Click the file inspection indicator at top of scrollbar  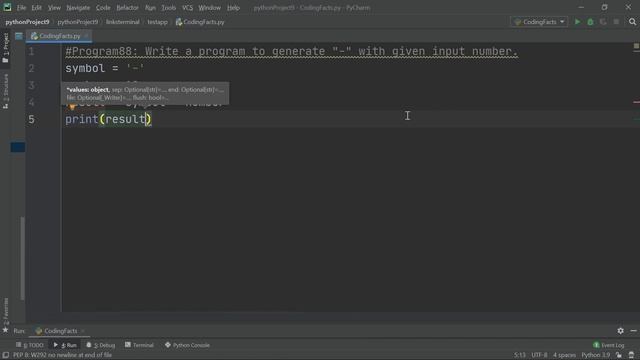tap(636, 47)
